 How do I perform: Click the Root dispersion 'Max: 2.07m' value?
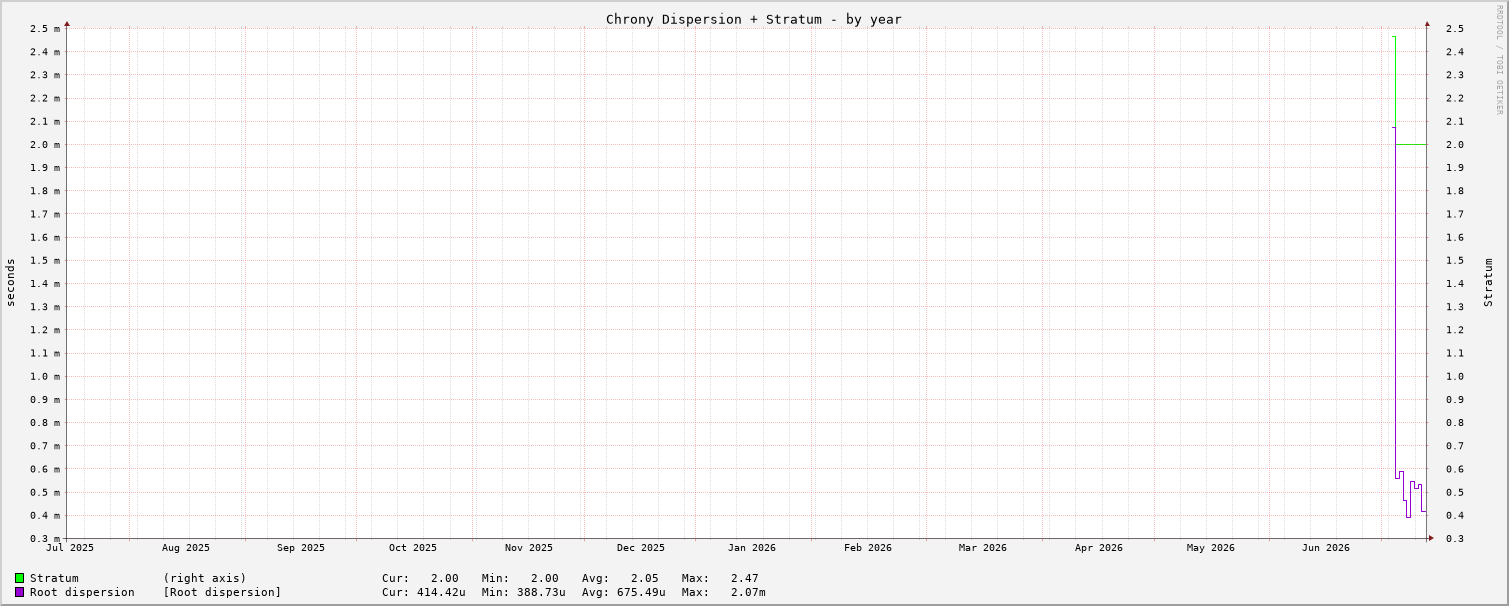click(724, 592)
